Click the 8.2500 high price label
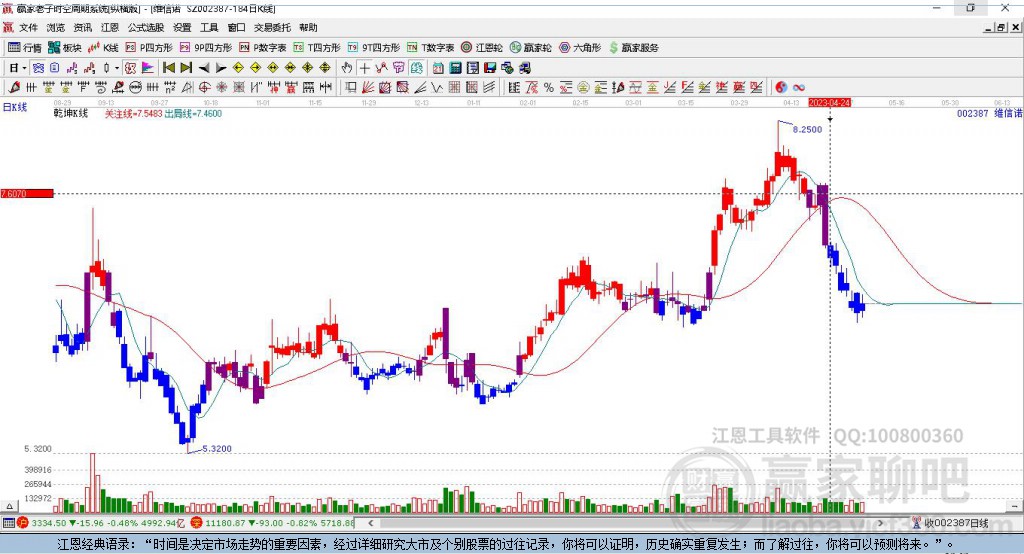1024x554 pixels. [808, 129]
